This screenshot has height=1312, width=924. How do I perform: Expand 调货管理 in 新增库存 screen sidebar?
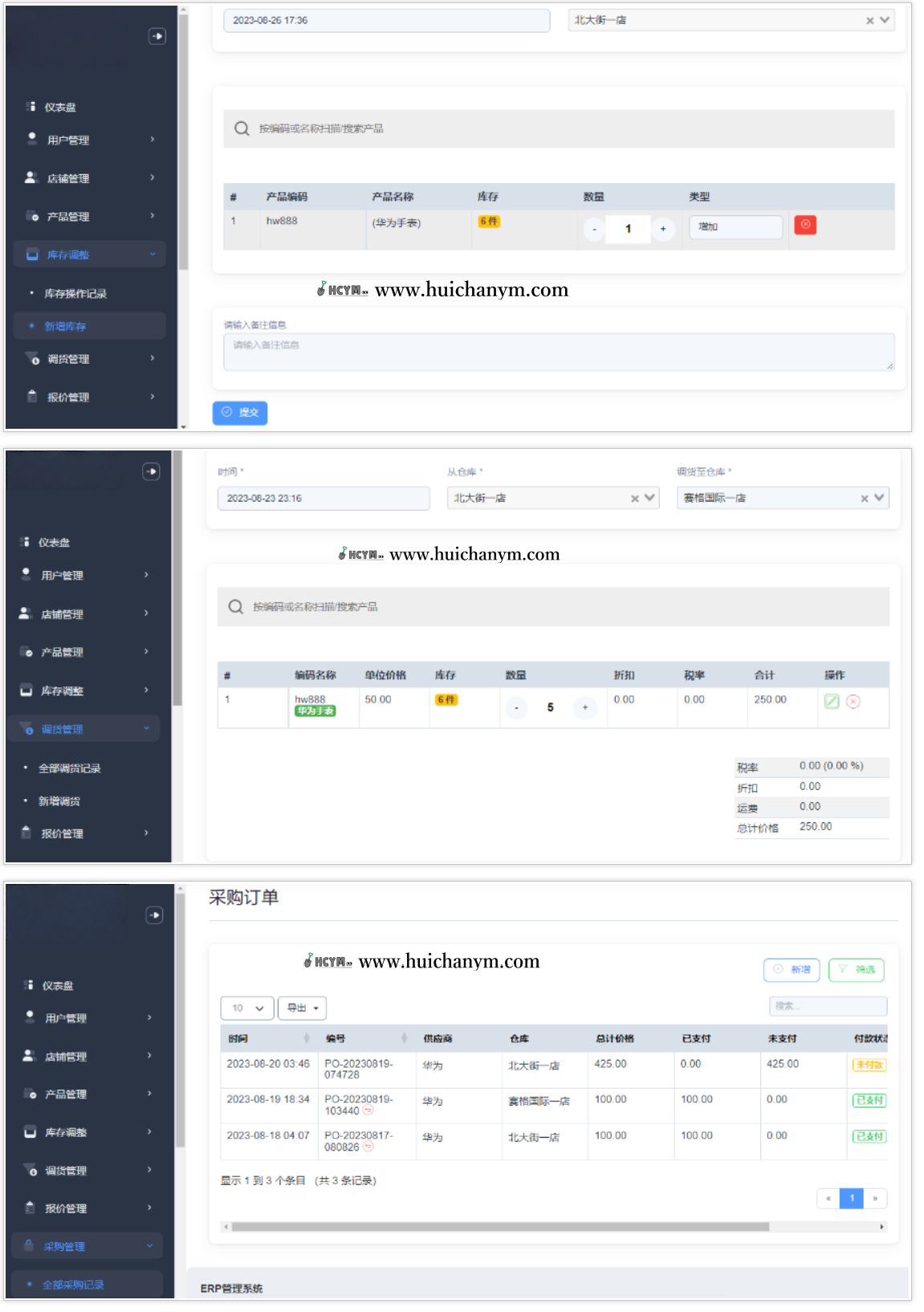(90, 359)
